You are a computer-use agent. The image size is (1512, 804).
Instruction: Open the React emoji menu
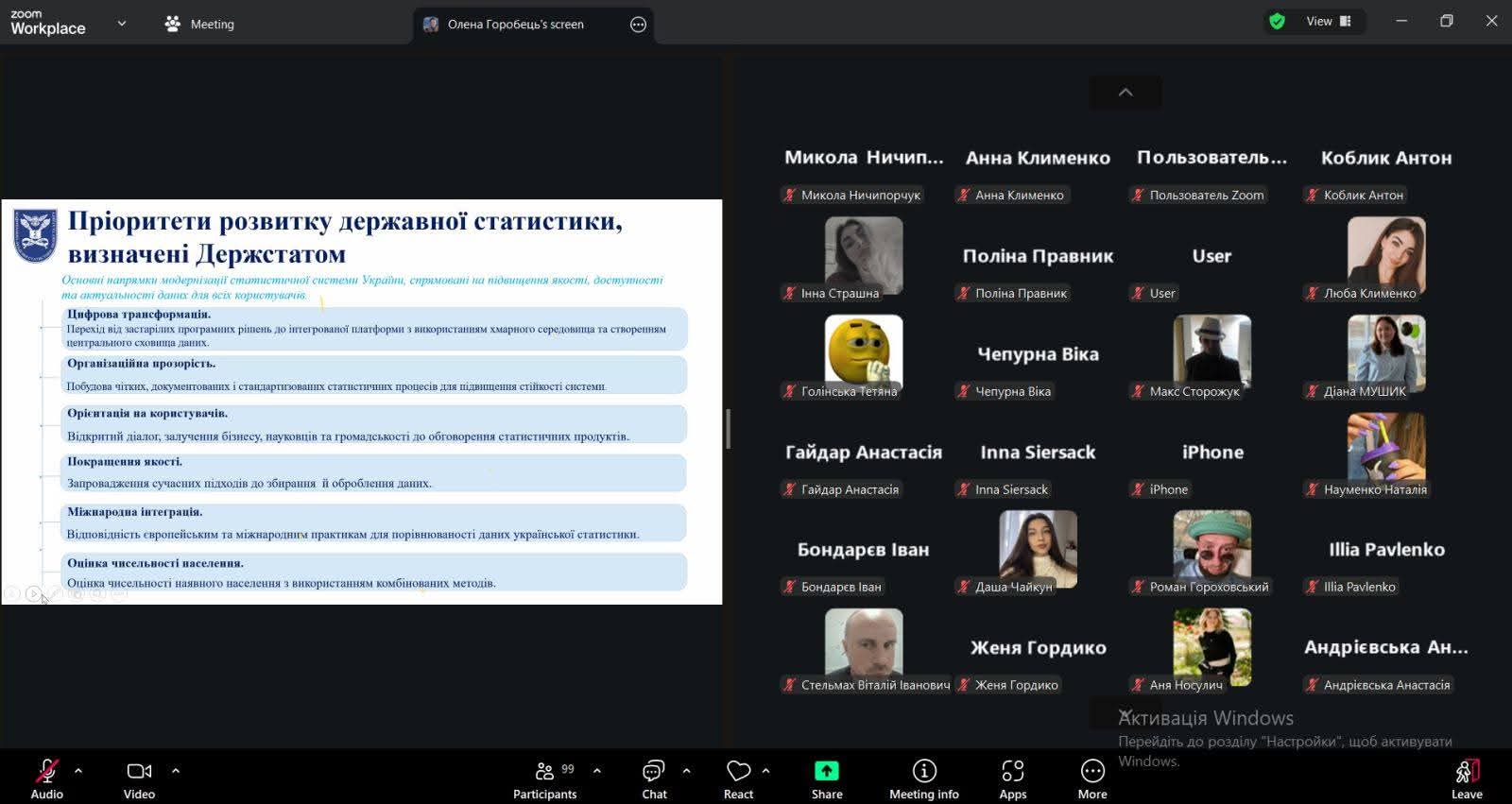[738, 779]
